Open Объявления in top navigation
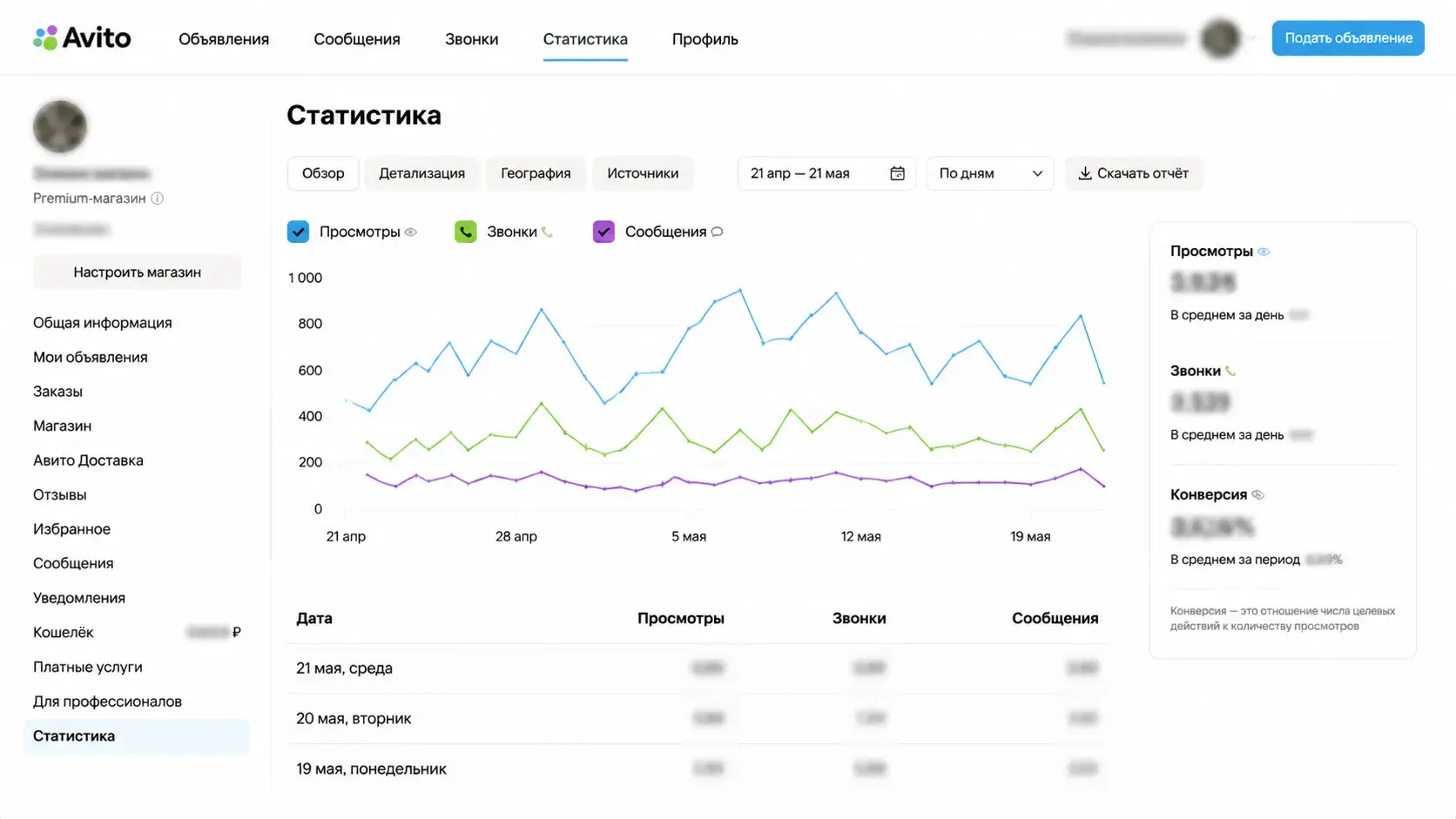This screenshot has width=1456, height=819. [224, 39]
